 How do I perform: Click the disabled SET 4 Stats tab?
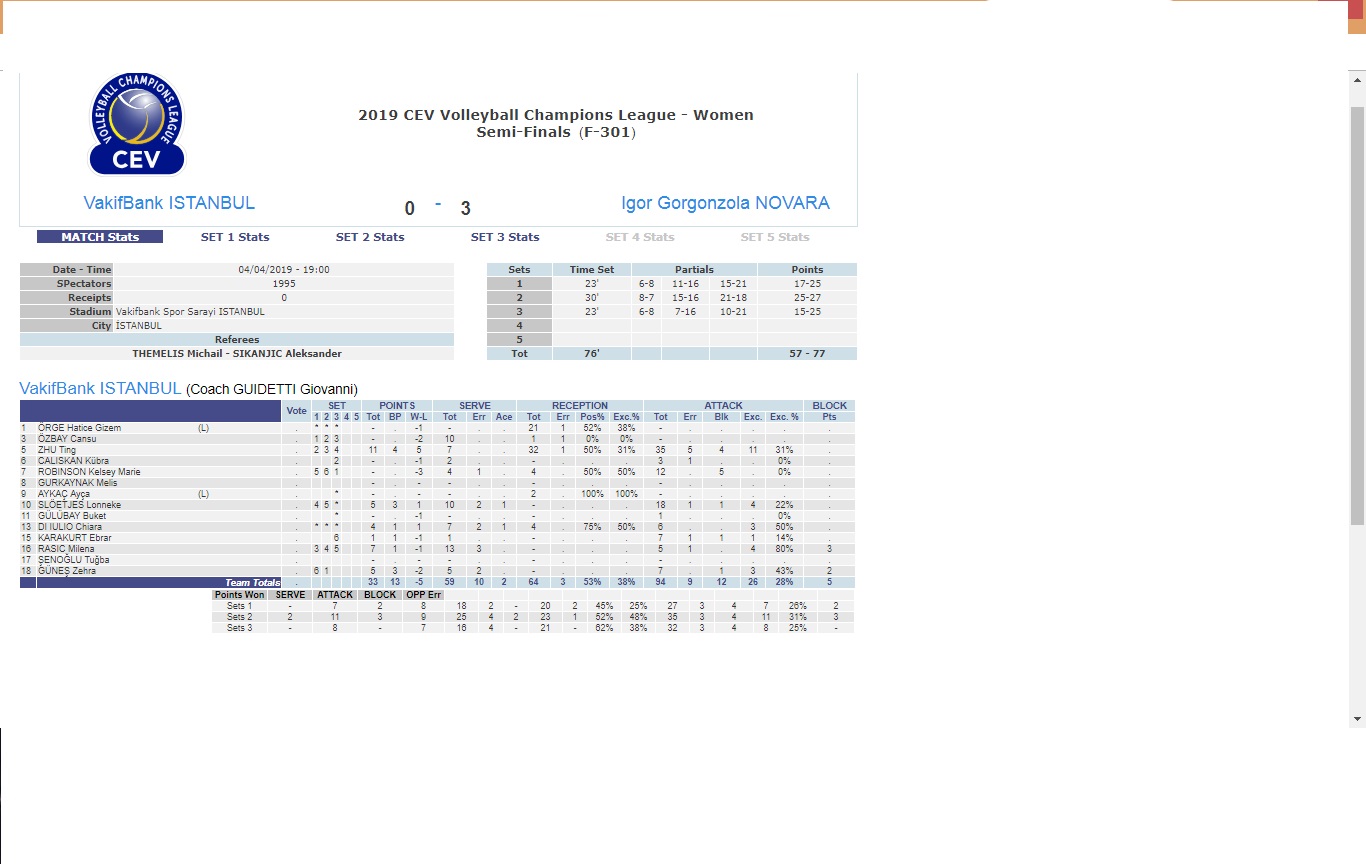point(640,237)
